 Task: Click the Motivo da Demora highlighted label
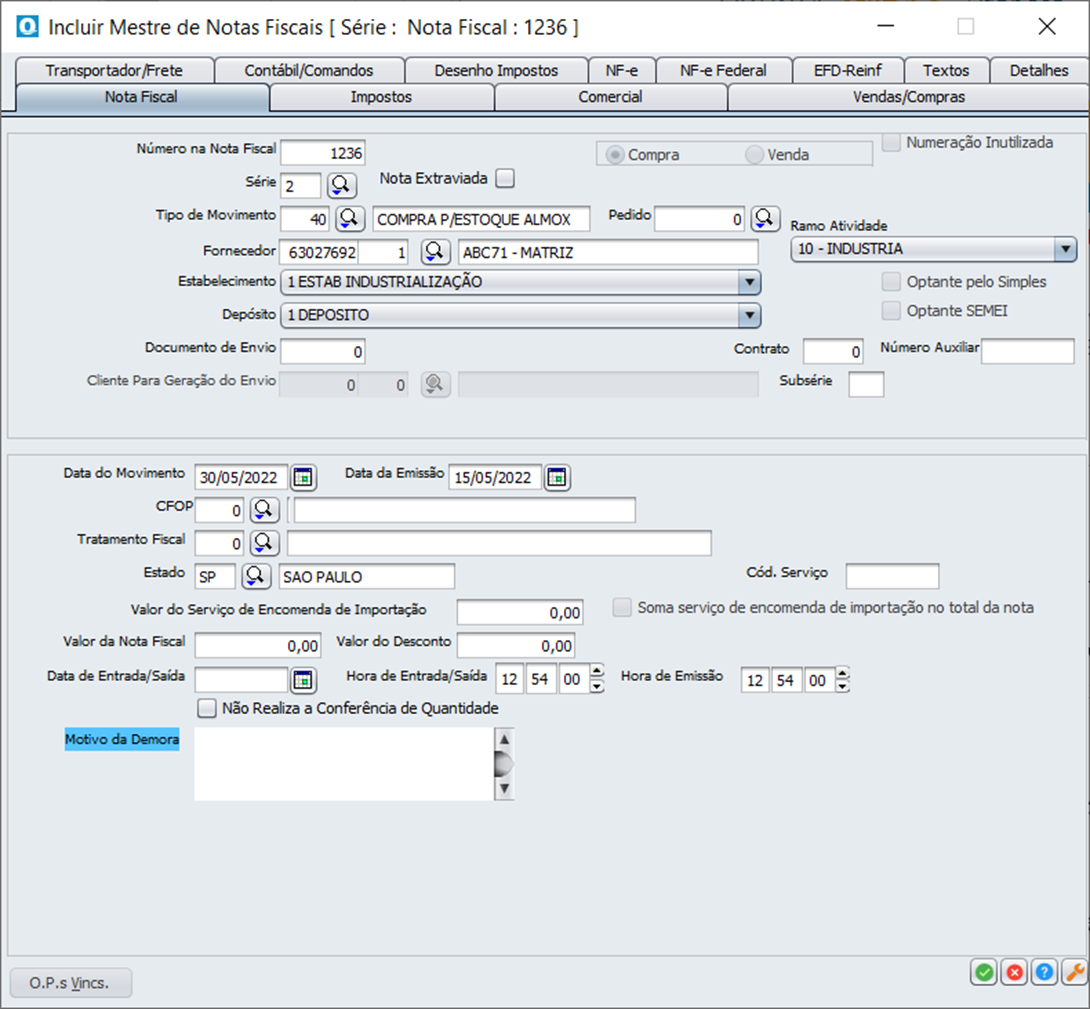click(x=122, y=739)
